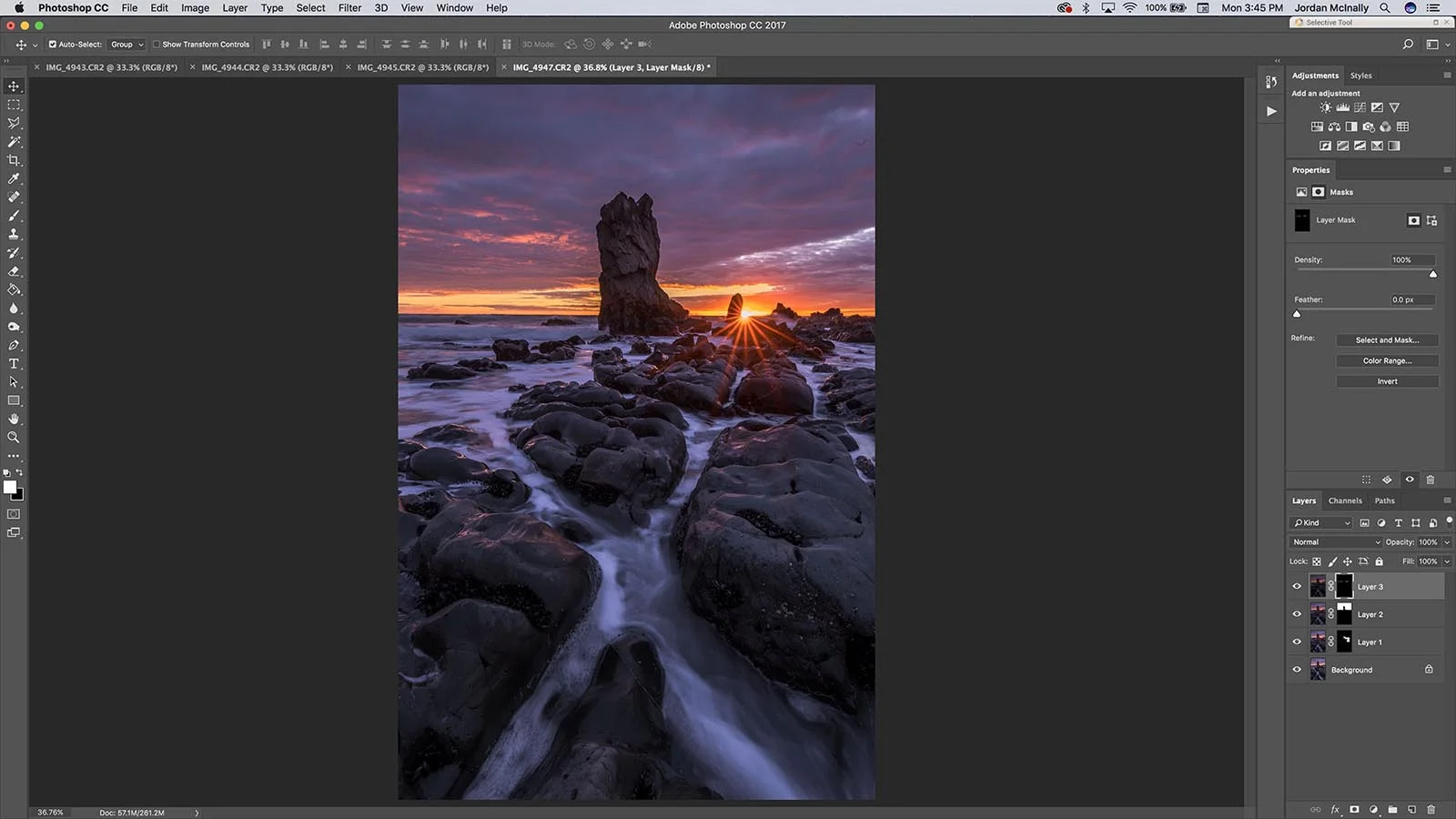Select the Hand tool
1456x819 pixels.
(x=14, y=419)
